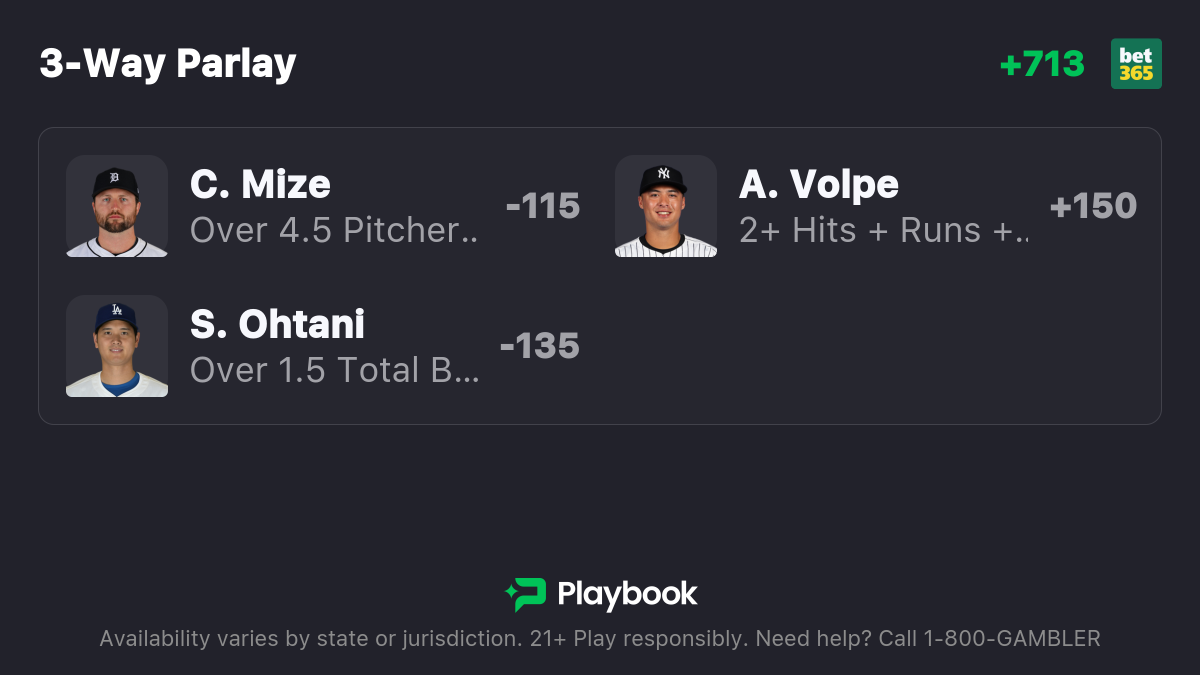1200x675 pixels.
Task: Open A. Volpe's player headshot
Action: click(x=666, y=206)
